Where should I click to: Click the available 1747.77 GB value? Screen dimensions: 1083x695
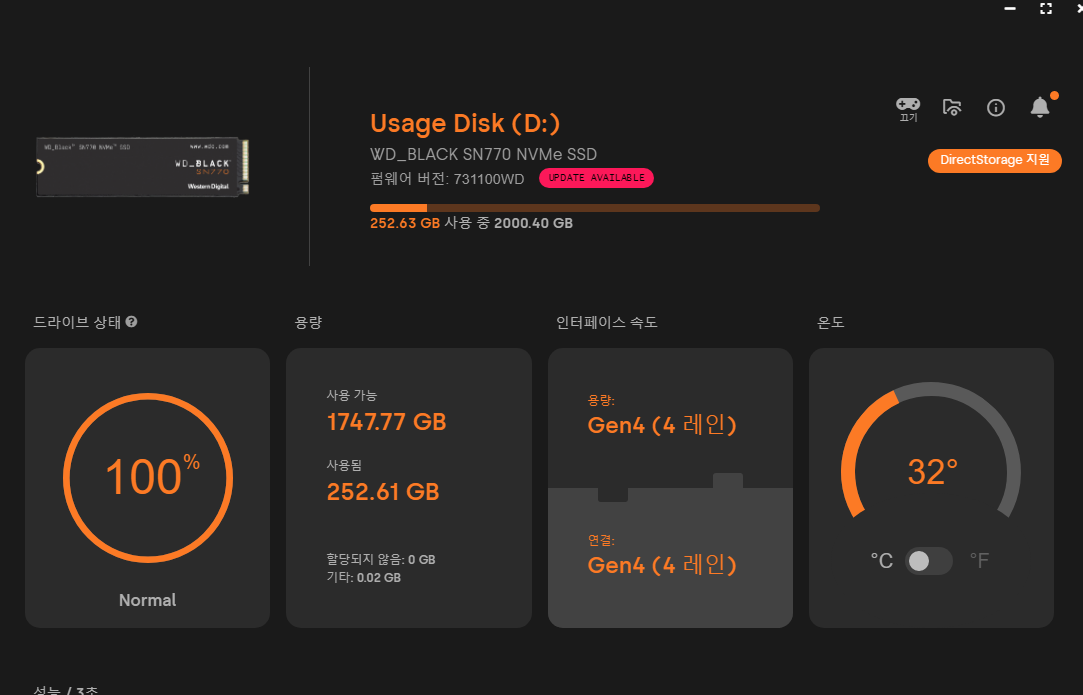pyautogui.click(x=386, y=421)
